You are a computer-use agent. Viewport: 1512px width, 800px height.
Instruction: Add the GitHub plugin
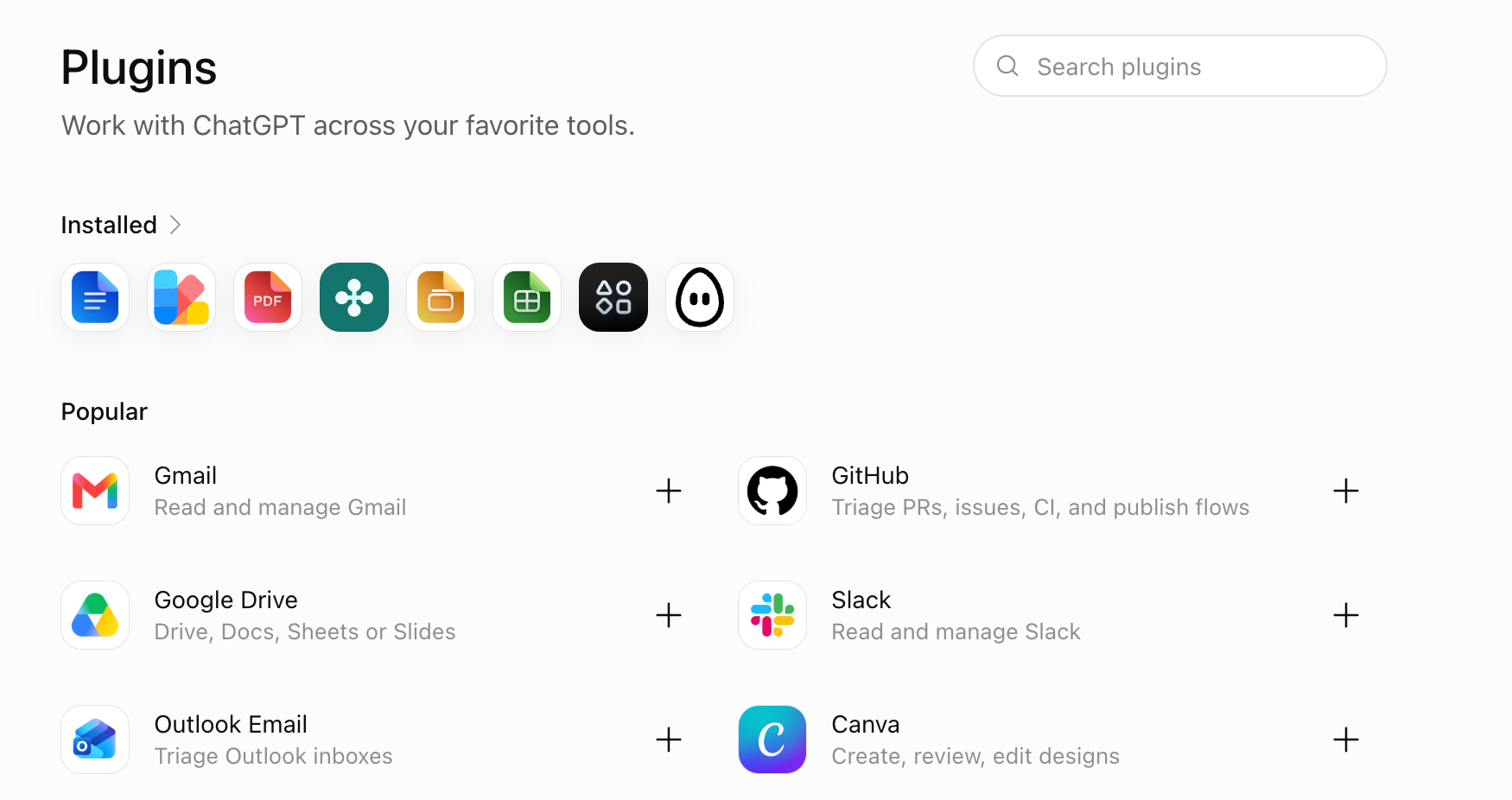[x=1346, y=491]
